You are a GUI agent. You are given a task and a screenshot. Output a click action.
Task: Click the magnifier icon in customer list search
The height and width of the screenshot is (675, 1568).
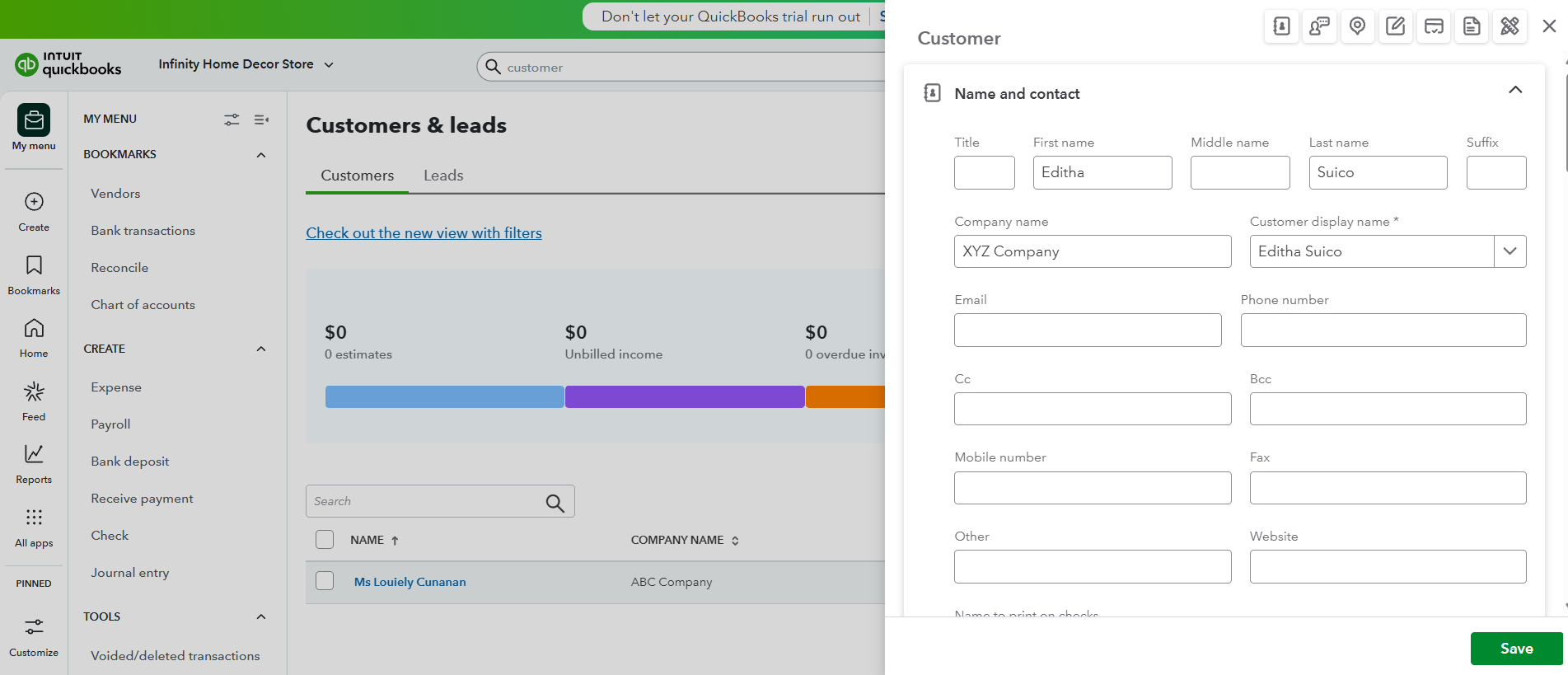pyautogui.click(x=555, y=503)
